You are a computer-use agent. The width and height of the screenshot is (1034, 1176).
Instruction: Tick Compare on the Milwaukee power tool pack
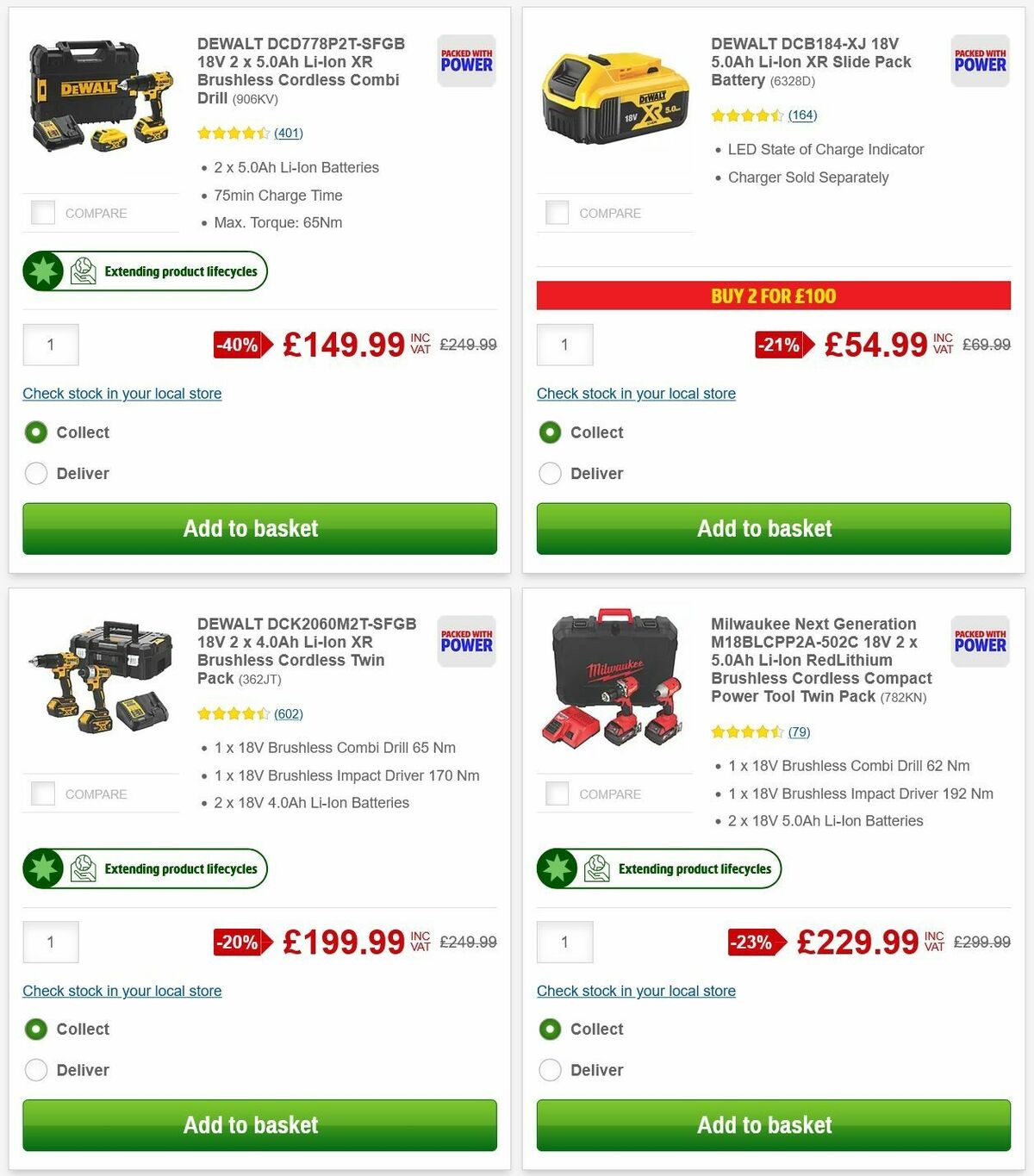point(557,793)
